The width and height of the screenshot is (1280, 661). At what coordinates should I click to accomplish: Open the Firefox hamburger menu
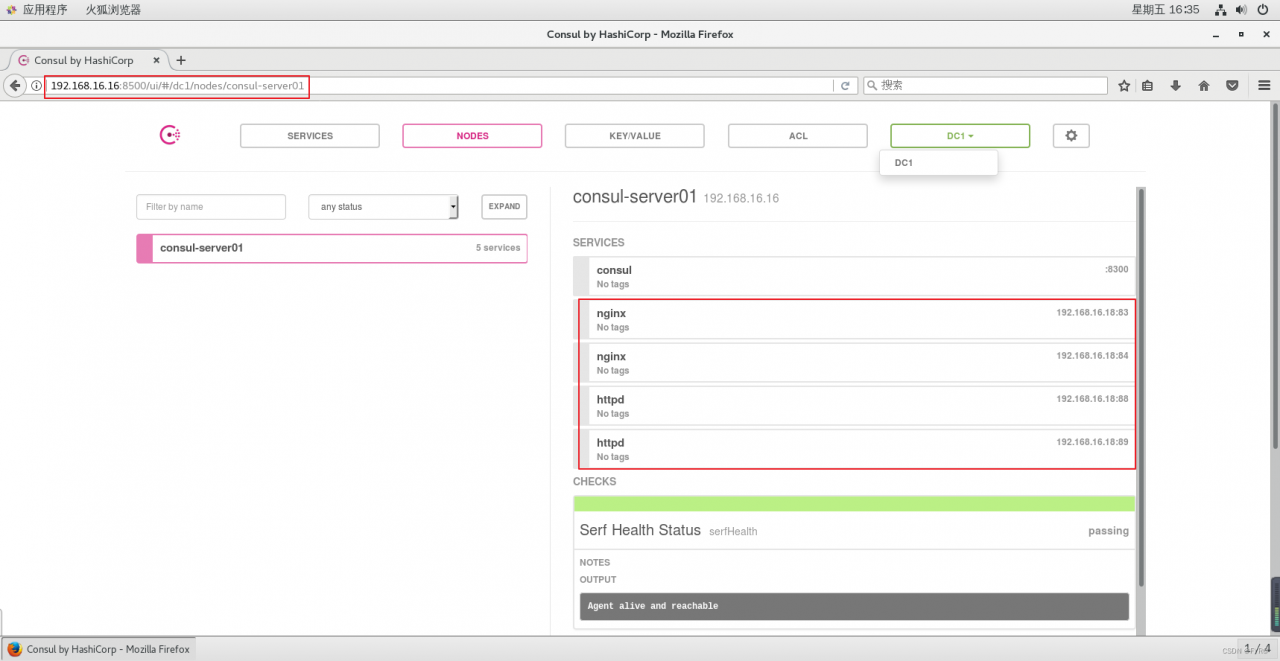[1264, 86]
